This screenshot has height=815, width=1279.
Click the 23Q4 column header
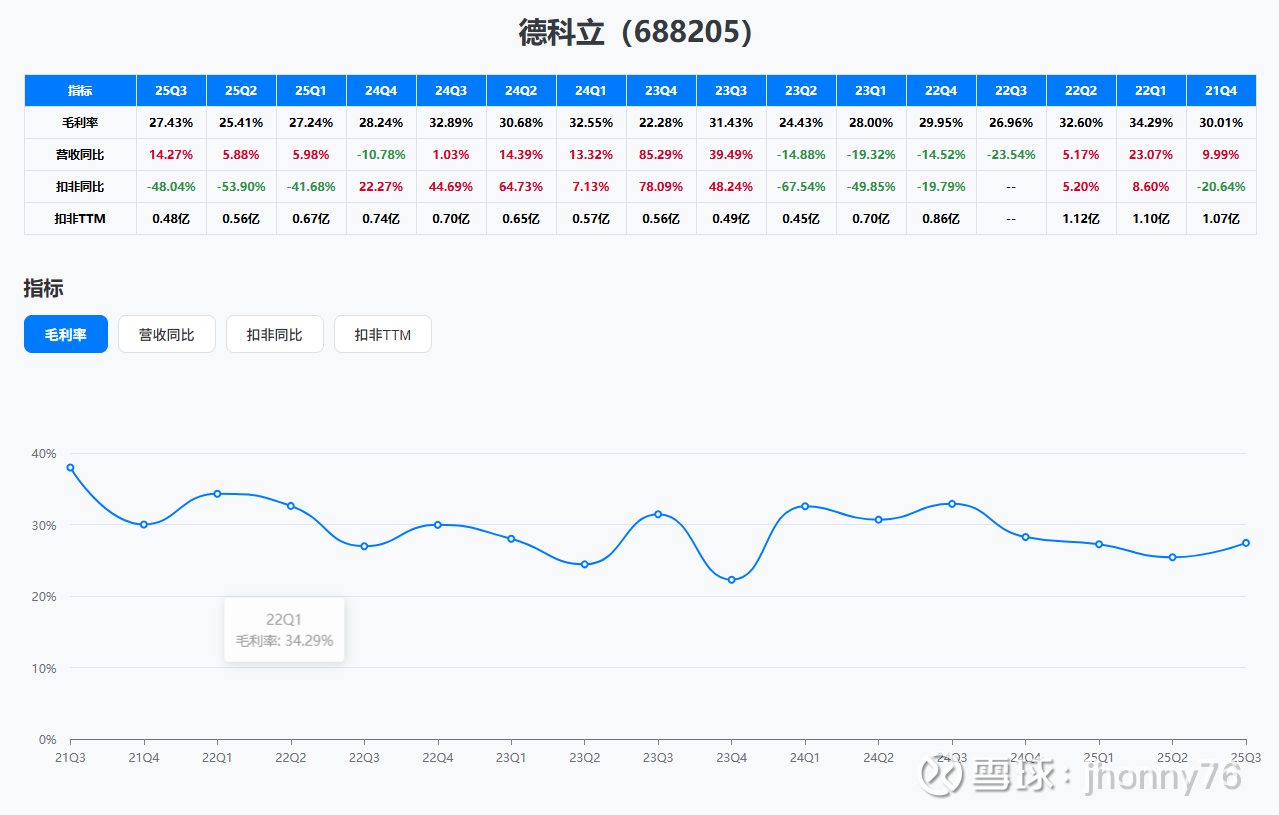pos(661,91)
